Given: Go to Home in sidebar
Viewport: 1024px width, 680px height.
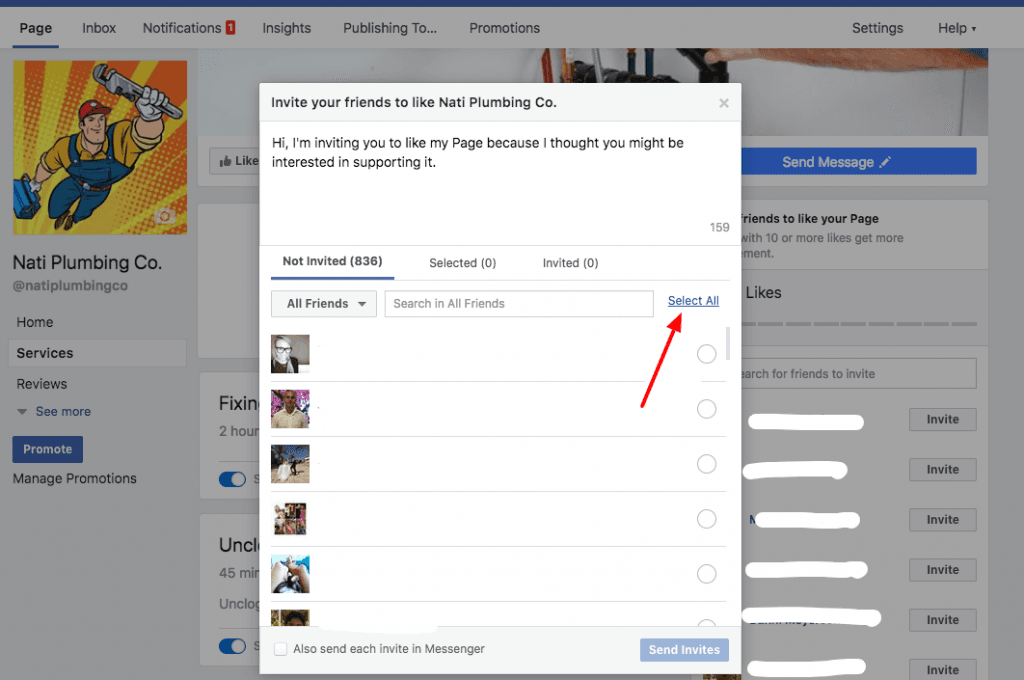Looking at the screenshot, I should [35, 322].
